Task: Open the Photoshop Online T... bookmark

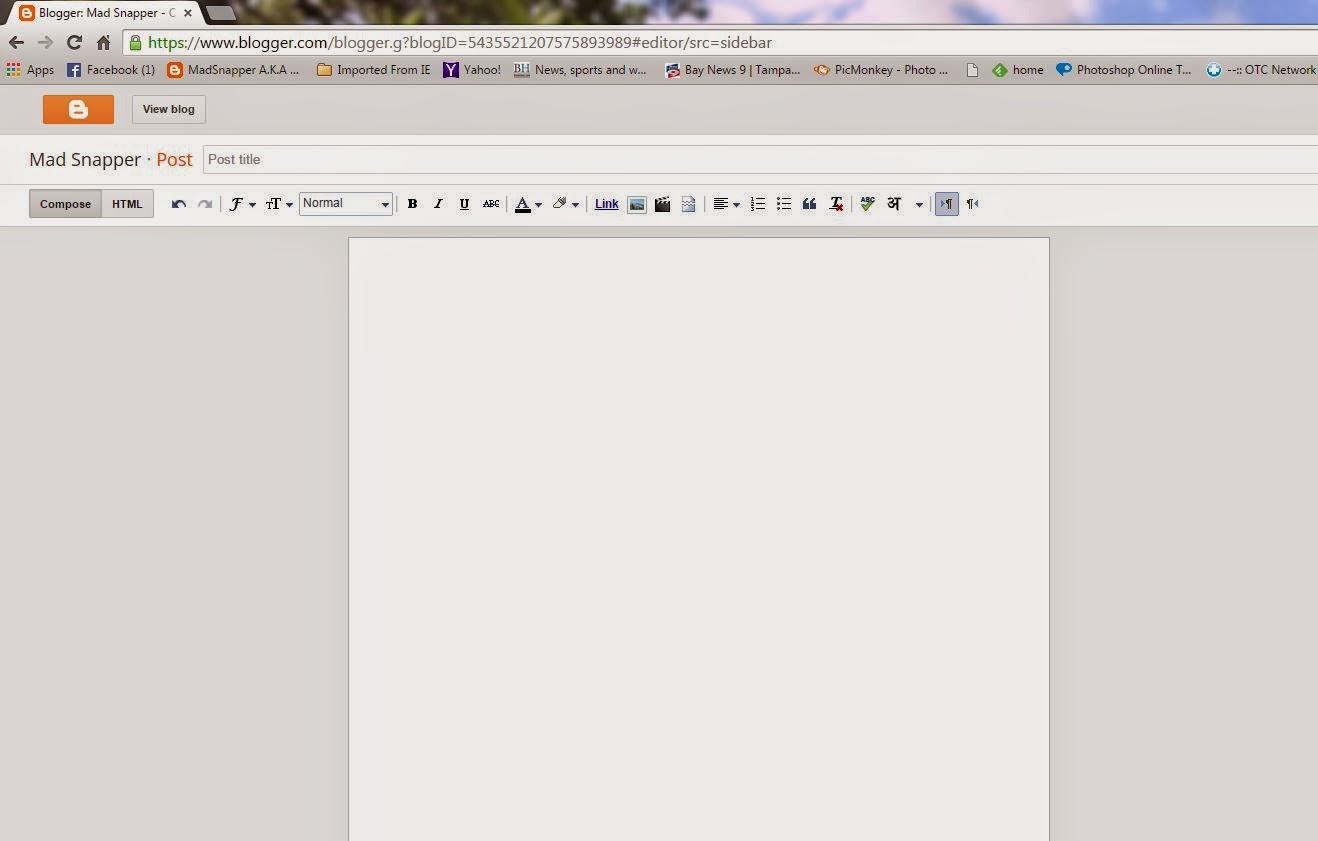Action: point(1124,70)
